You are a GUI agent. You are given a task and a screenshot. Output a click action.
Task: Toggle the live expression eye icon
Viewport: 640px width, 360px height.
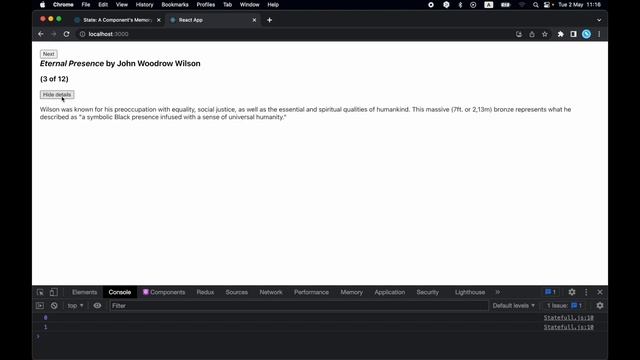(x=97, y=306)
